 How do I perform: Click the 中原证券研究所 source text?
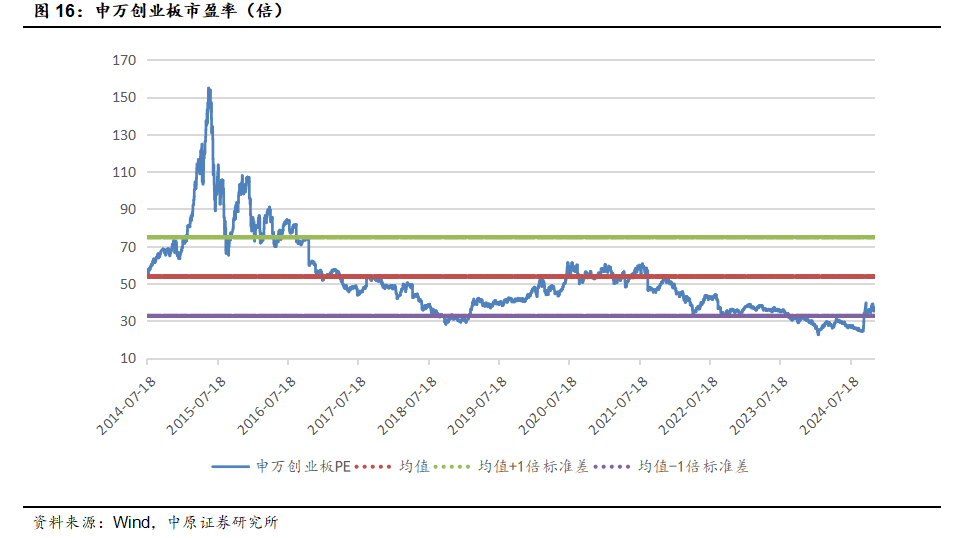tap(222, 522)
